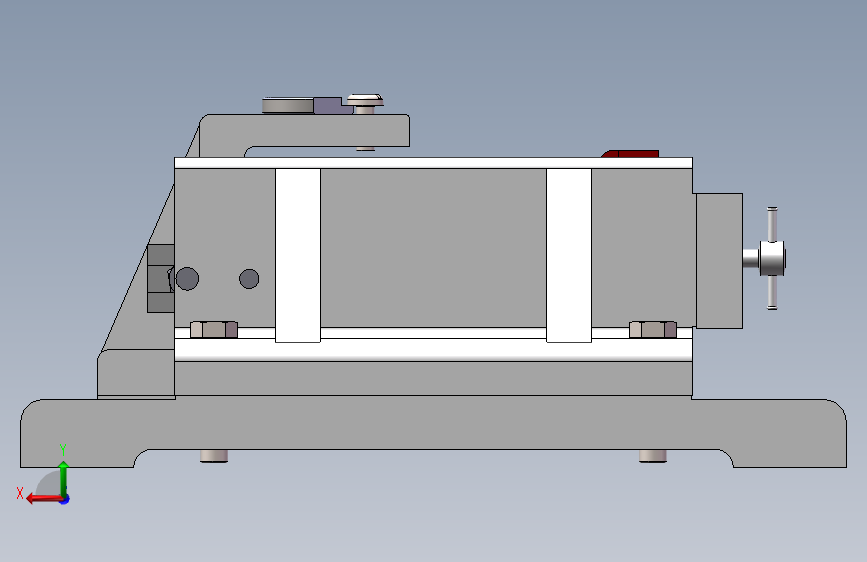Select the red block on top of the body
This screenshot has width=867, height=562.
(x=630, y=154)
